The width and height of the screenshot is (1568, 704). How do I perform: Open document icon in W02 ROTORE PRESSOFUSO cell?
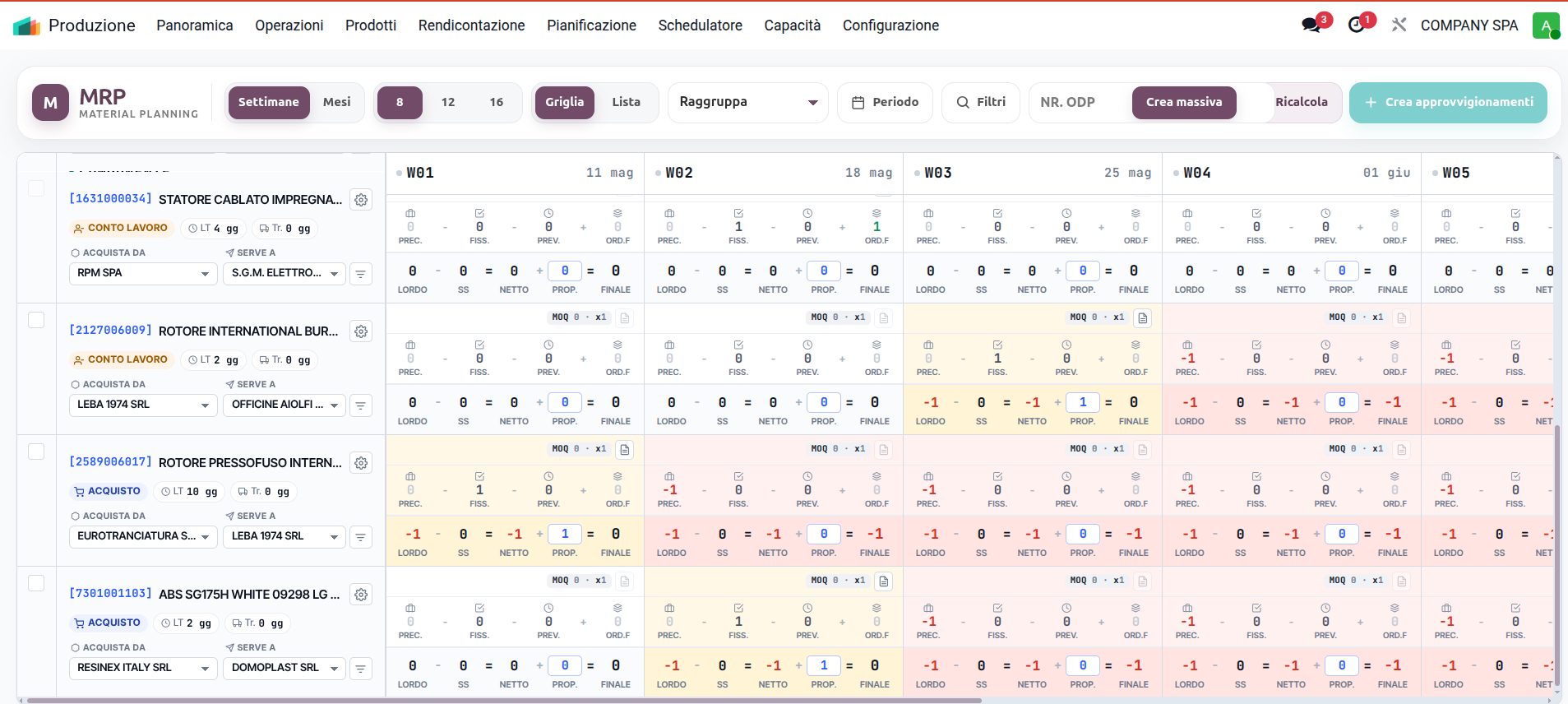(884, 450)
